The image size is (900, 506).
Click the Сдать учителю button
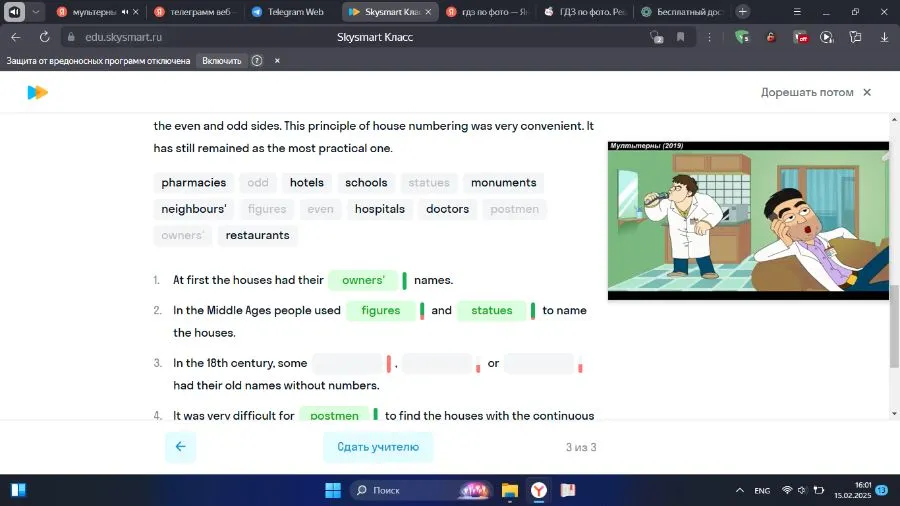378,447
